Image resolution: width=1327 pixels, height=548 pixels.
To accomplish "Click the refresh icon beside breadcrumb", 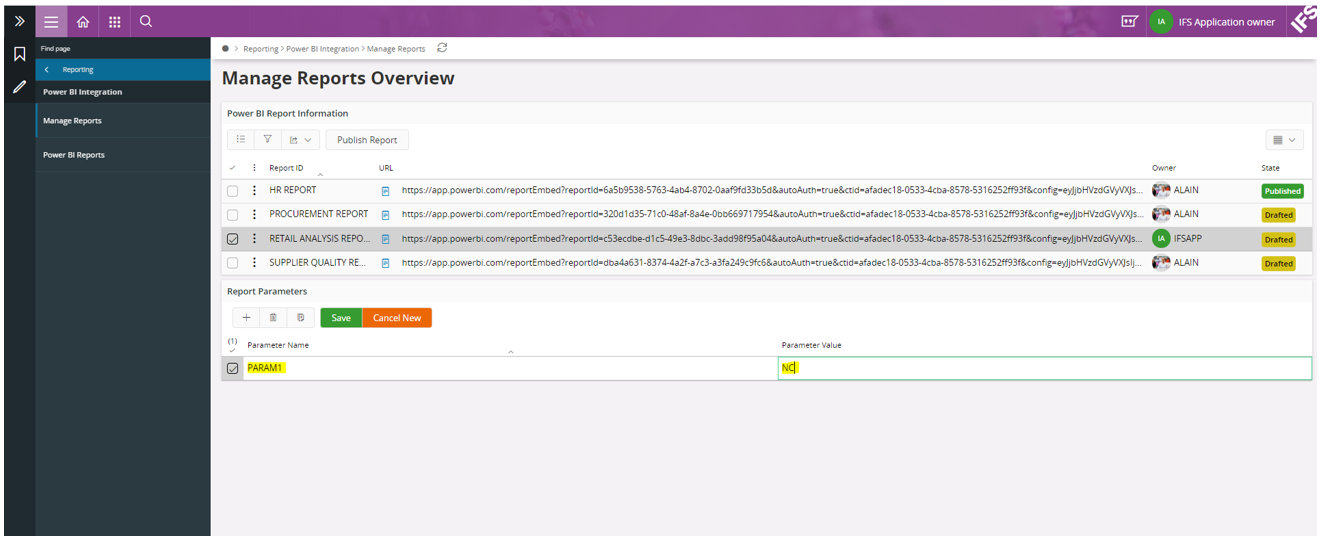I will 442,48.
